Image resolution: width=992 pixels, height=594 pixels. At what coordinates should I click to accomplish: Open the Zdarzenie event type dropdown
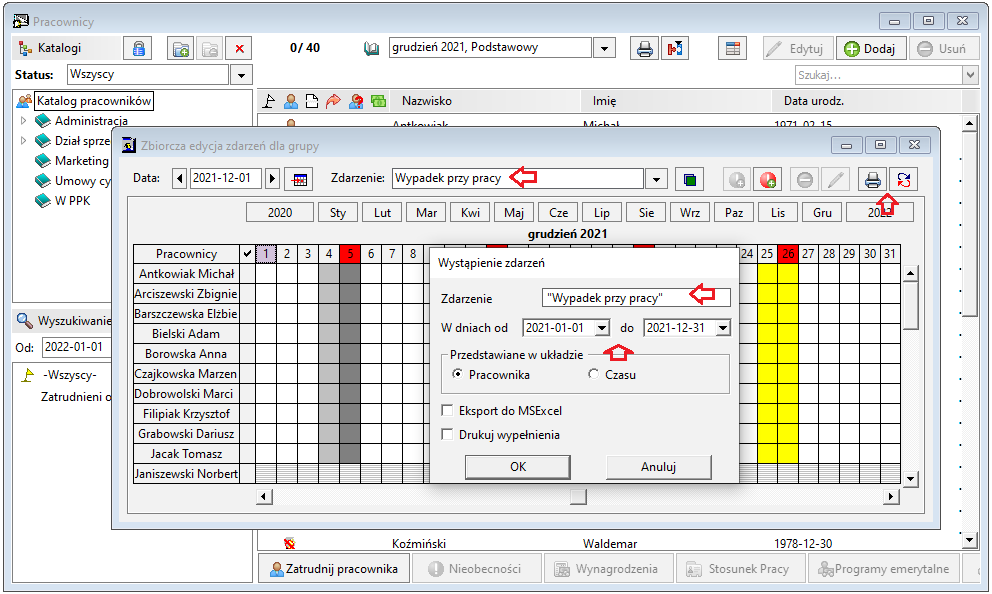[x=656, y=180]
